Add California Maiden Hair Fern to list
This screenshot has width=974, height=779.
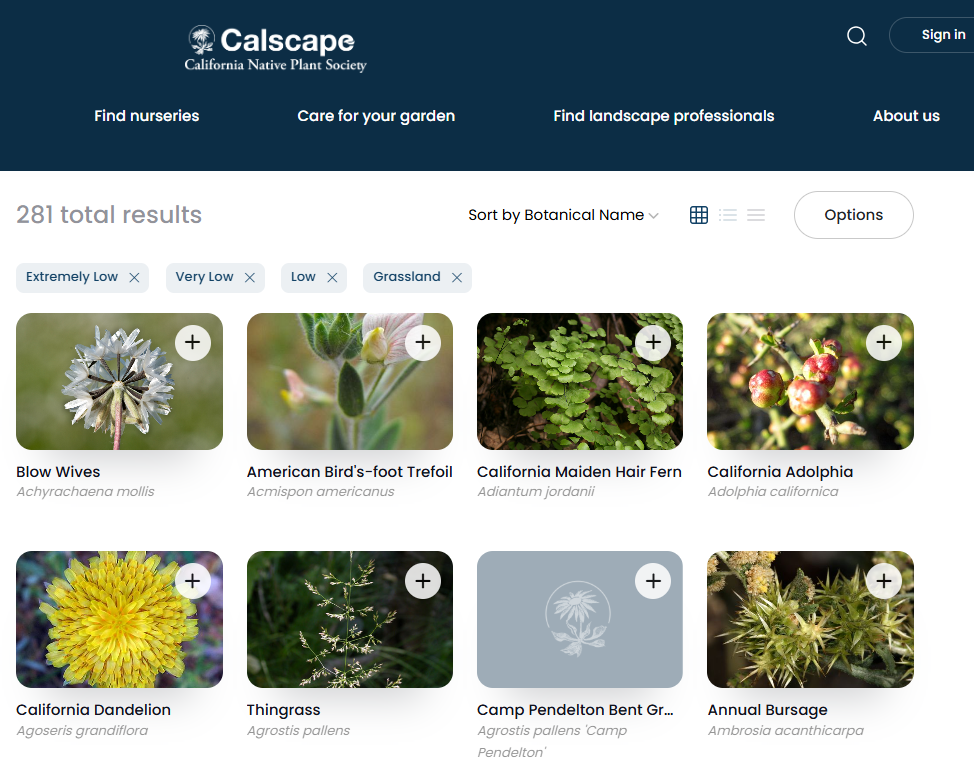click(653, 342)
